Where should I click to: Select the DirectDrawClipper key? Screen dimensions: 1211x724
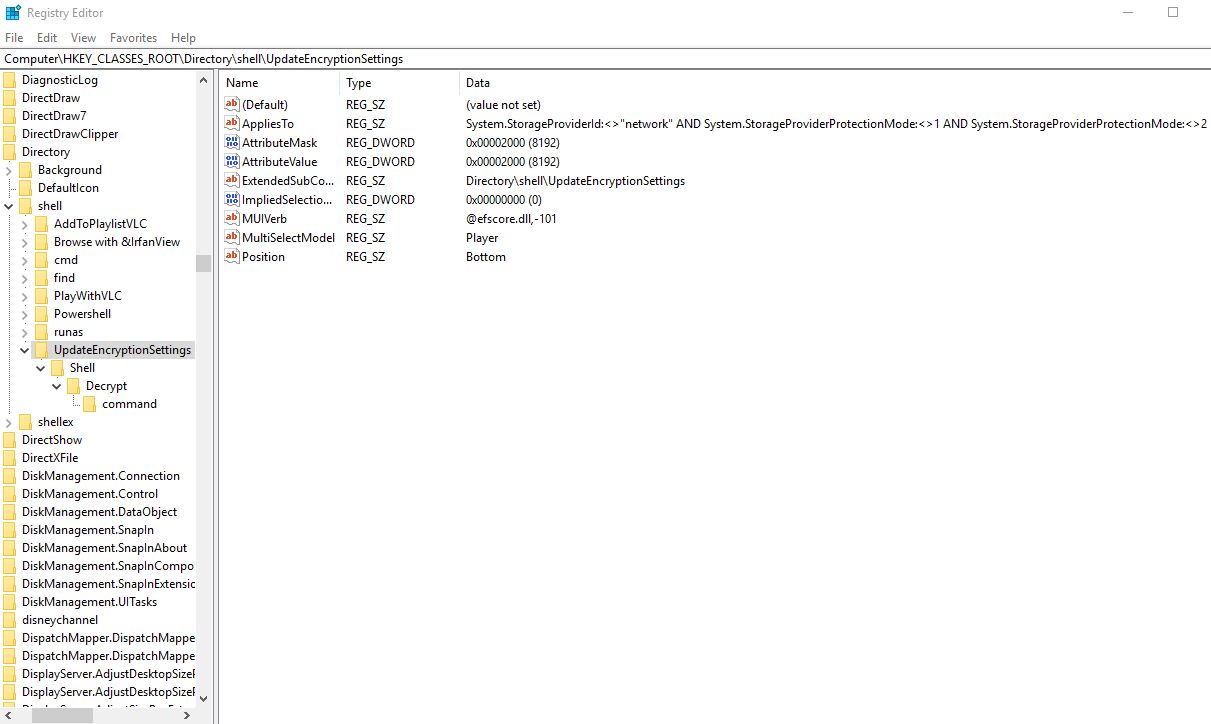[x=70, y=134]
